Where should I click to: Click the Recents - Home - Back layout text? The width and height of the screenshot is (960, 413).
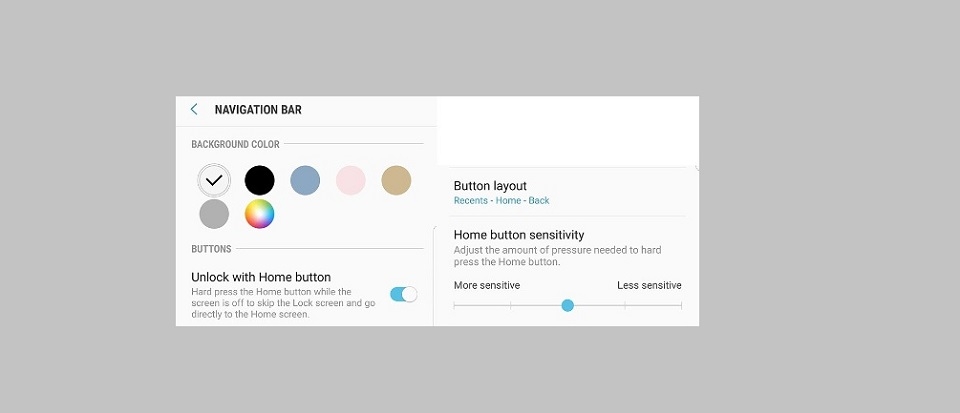coord(502,201)
